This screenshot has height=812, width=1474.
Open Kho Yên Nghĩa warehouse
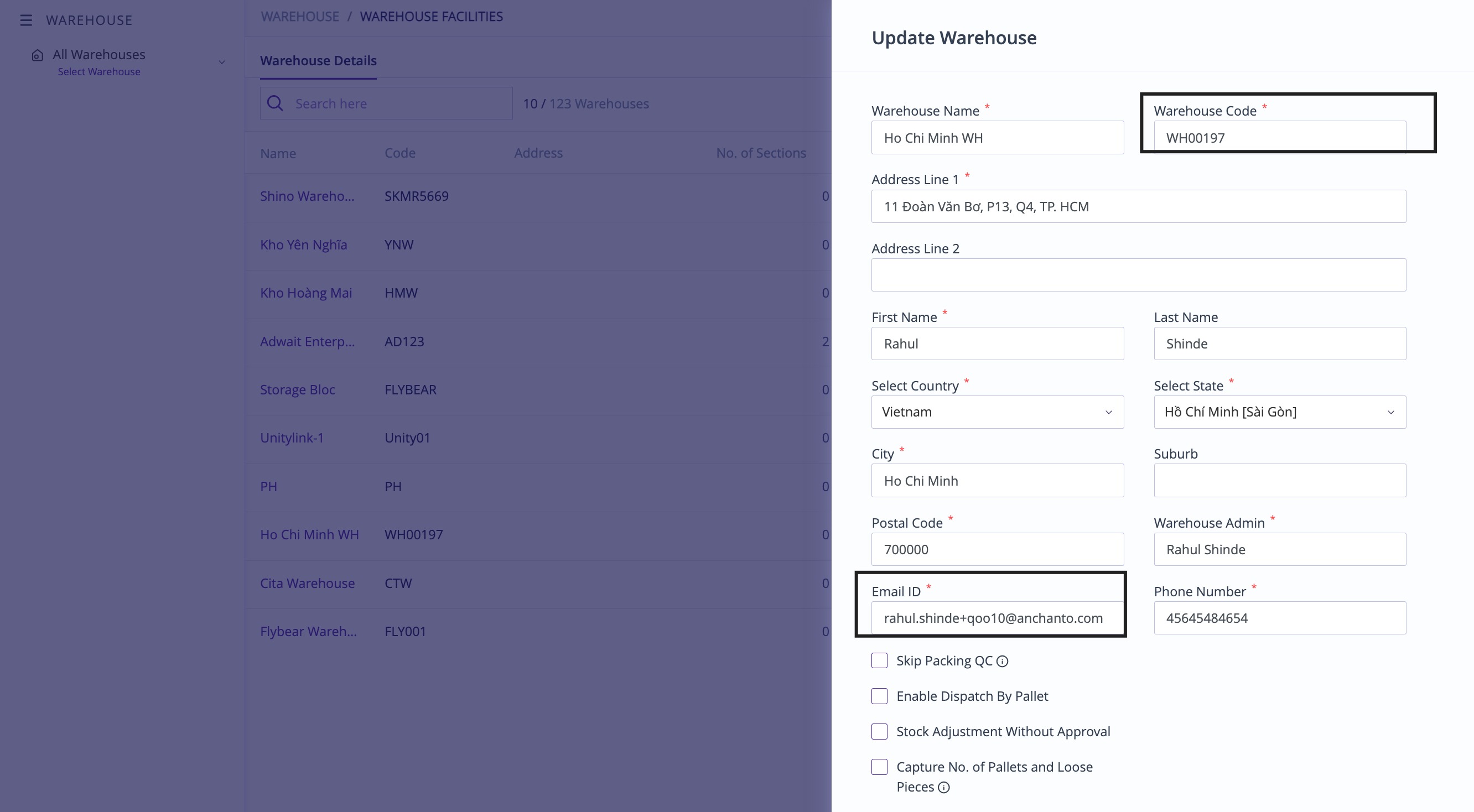303,244
